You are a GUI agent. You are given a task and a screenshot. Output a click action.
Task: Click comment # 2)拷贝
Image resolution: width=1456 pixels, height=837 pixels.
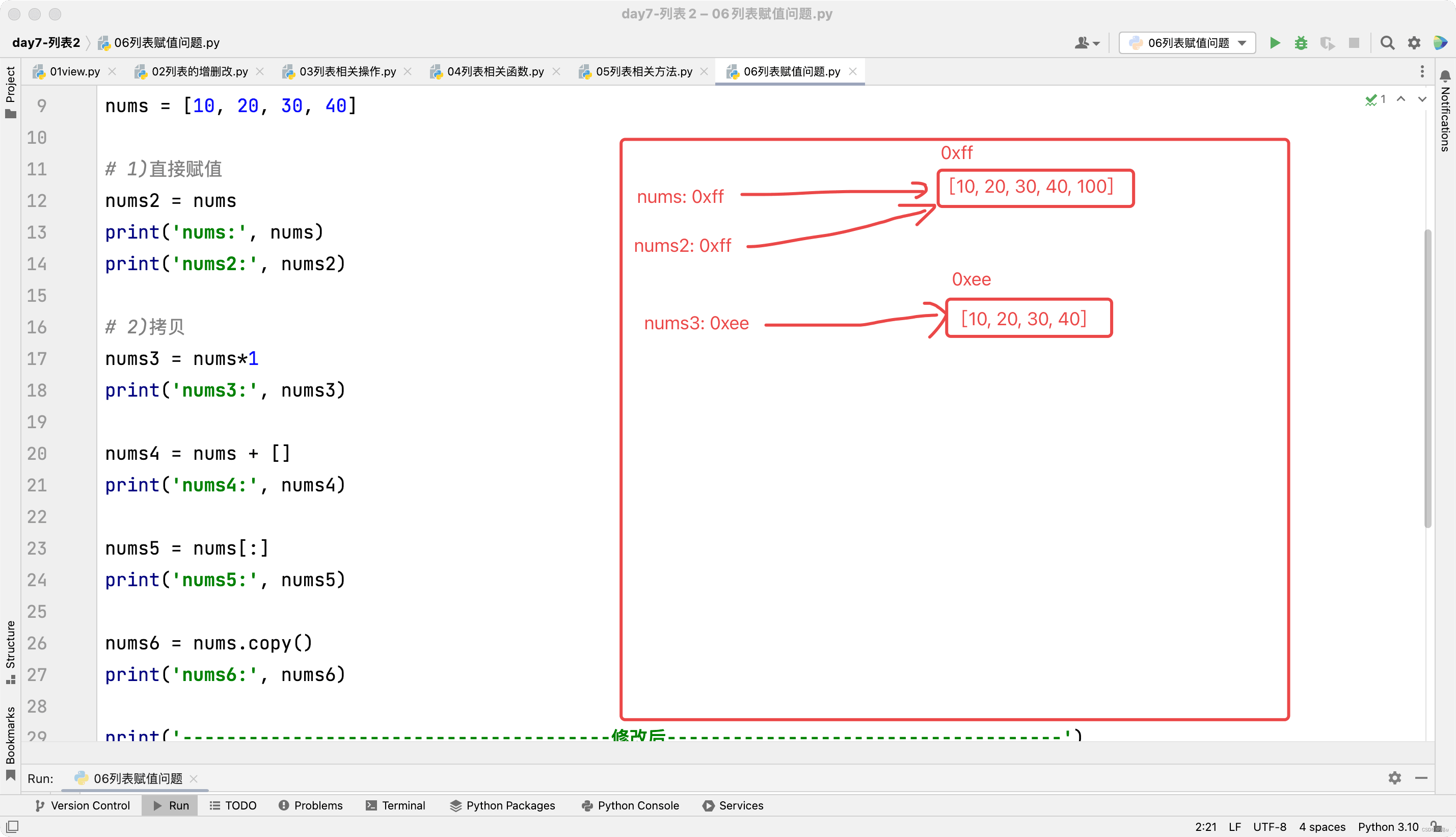click(145, 327)
